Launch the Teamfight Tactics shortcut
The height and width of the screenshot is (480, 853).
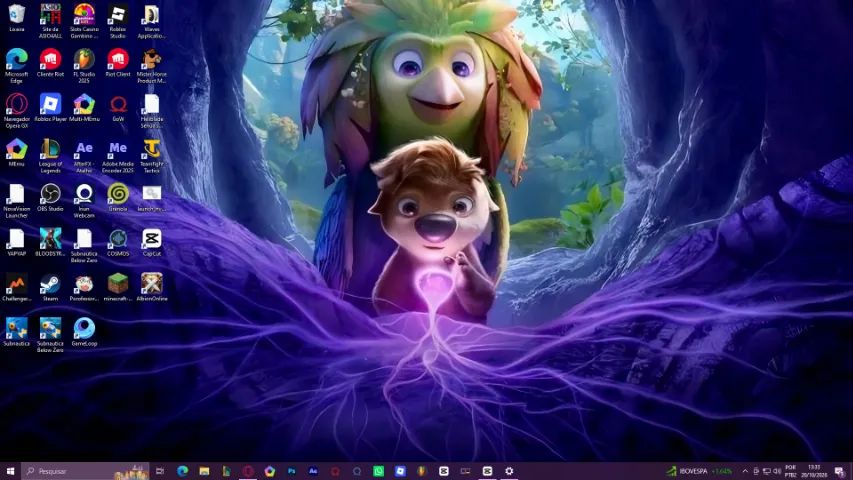(152, 156)
